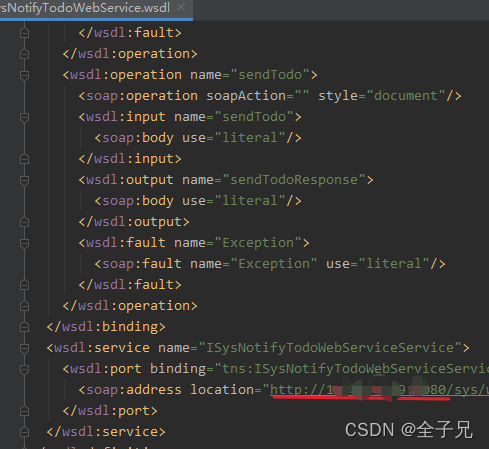Collapse the wsdl:fault name="Exception" block
489x449 pixels.
[24, 243]
